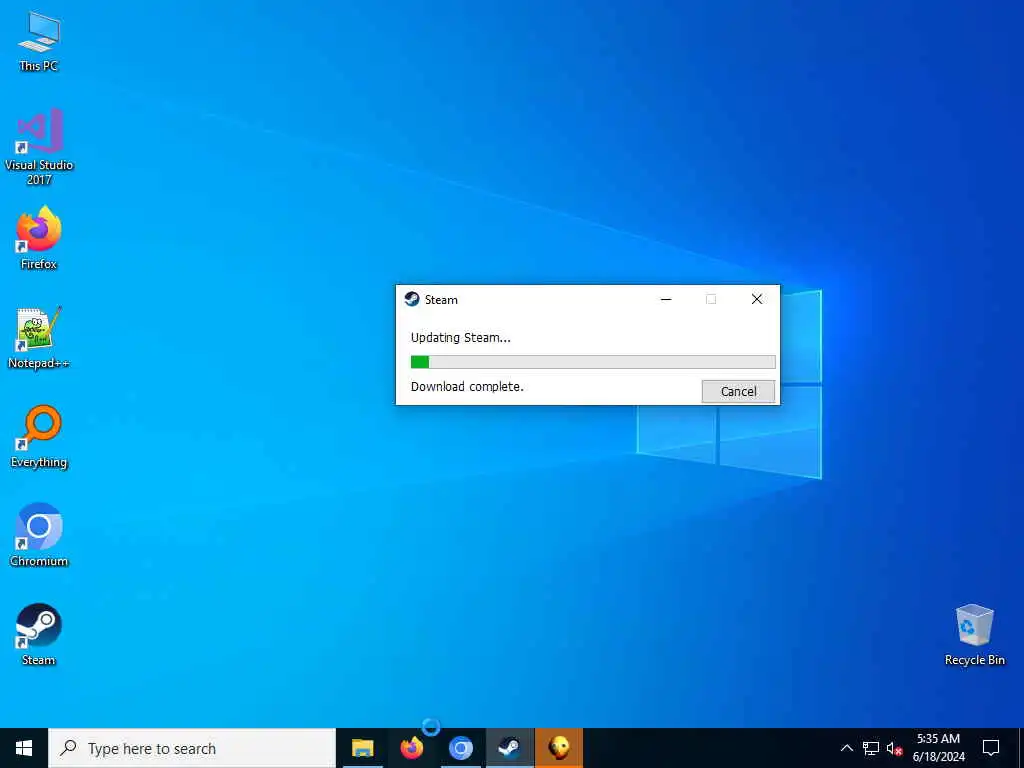1024x768 pixels.
Task: Select the Recycle Bin icon
Action: (974, 634)
